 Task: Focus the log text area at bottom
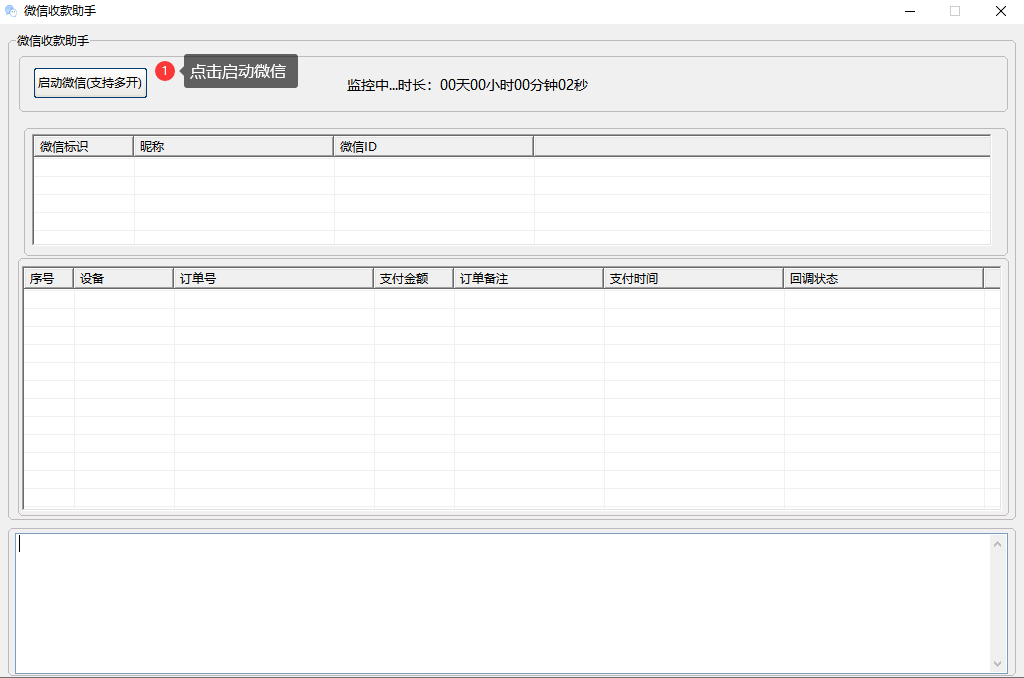502,604
